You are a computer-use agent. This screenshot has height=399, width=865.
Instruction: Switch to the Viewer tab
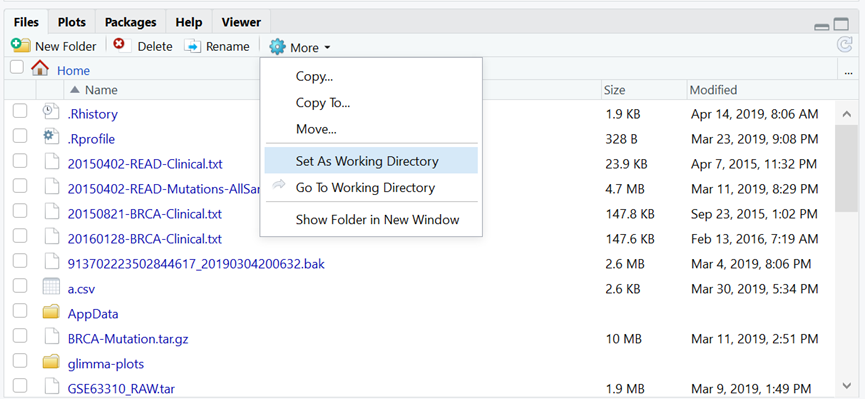(x=241, y=23)
